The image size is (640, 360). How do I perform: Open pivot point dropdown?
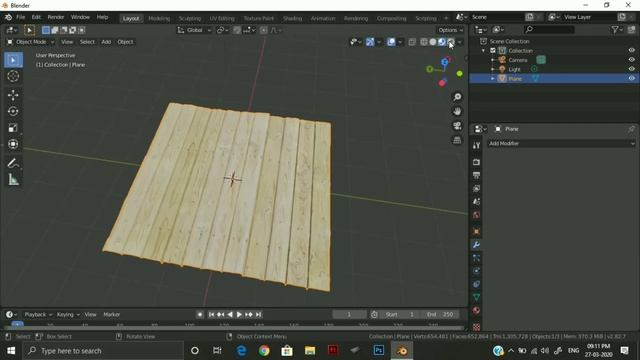(x=222, y=30)
